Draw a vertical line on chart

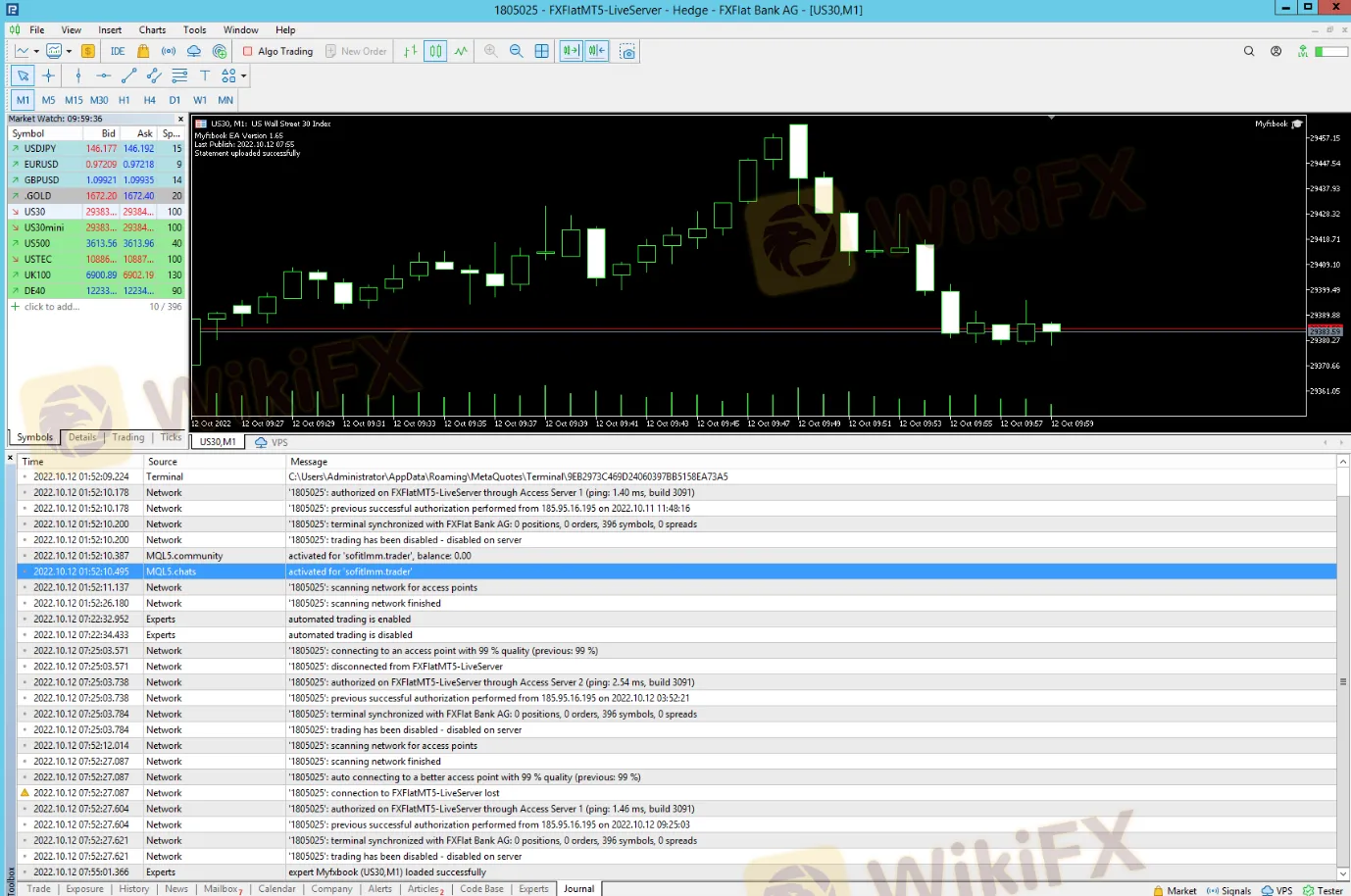(78, 75)
